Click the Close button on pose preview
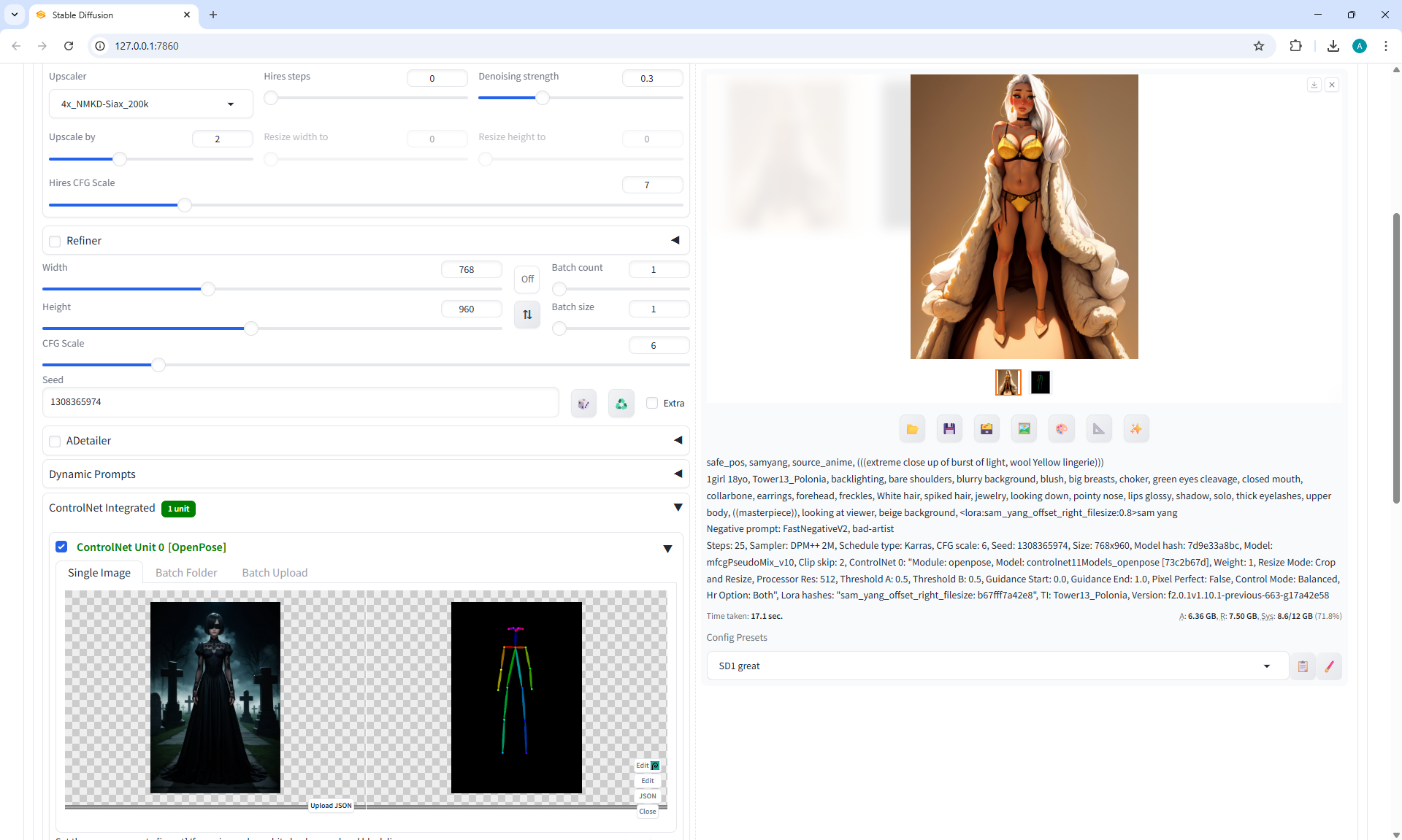 tap(647, 812)
